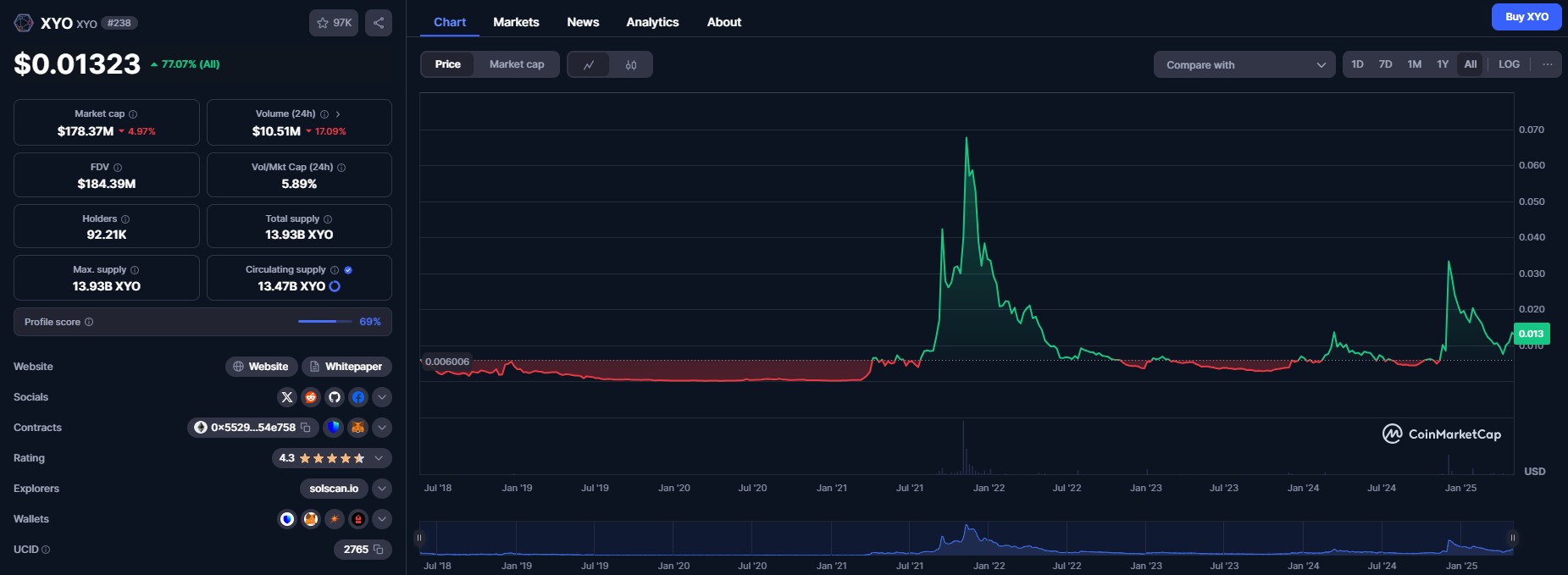The width and height of the screenshot is (1568, 575).
Task: Open the X (Twitter) social link
Action: [287, 397]
